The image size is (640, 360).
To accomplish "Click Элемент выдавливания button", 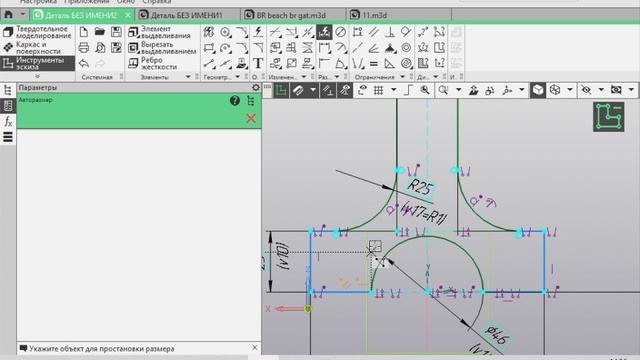I will [159, 32].
